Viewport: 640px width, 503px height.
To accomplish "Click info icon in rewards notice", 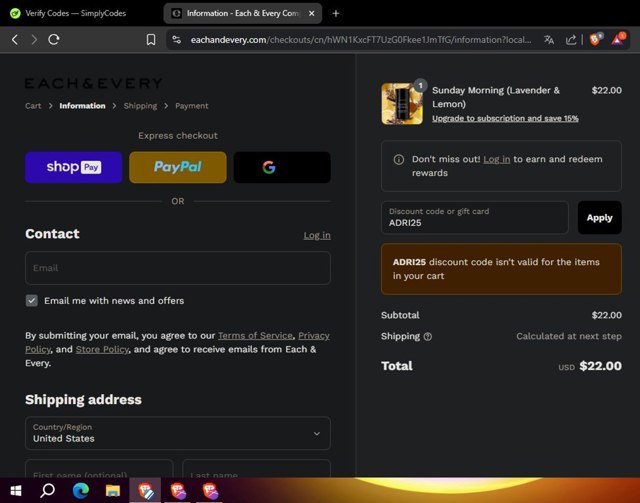I will coord(399,160).
